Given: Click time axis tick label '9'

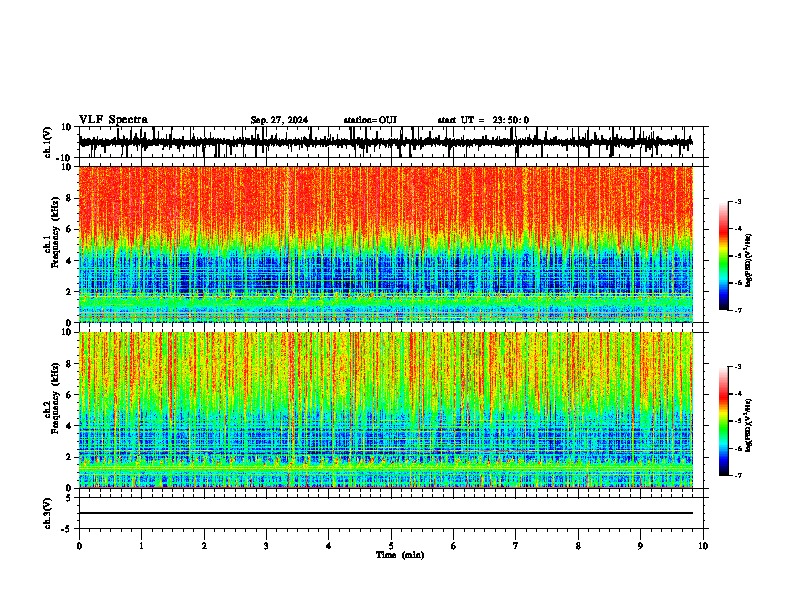Looking at the screenshot, I should 640,546.
